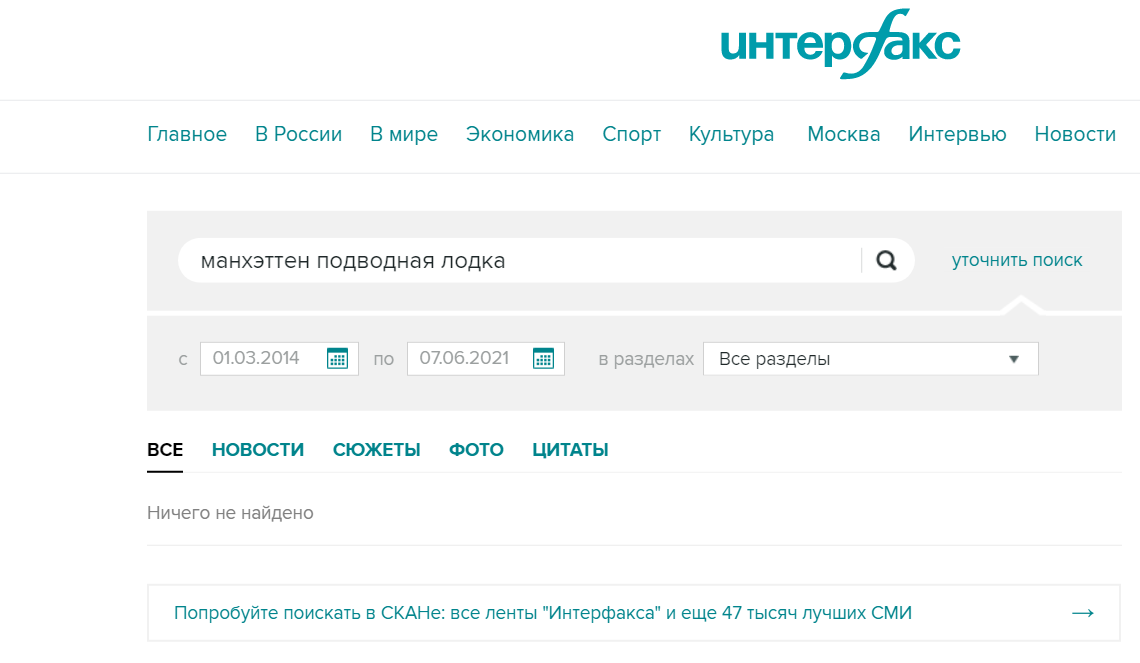This screenshot has height=663, width=1140.
Task: Open the 'Экономика' section
Action: 520,134
